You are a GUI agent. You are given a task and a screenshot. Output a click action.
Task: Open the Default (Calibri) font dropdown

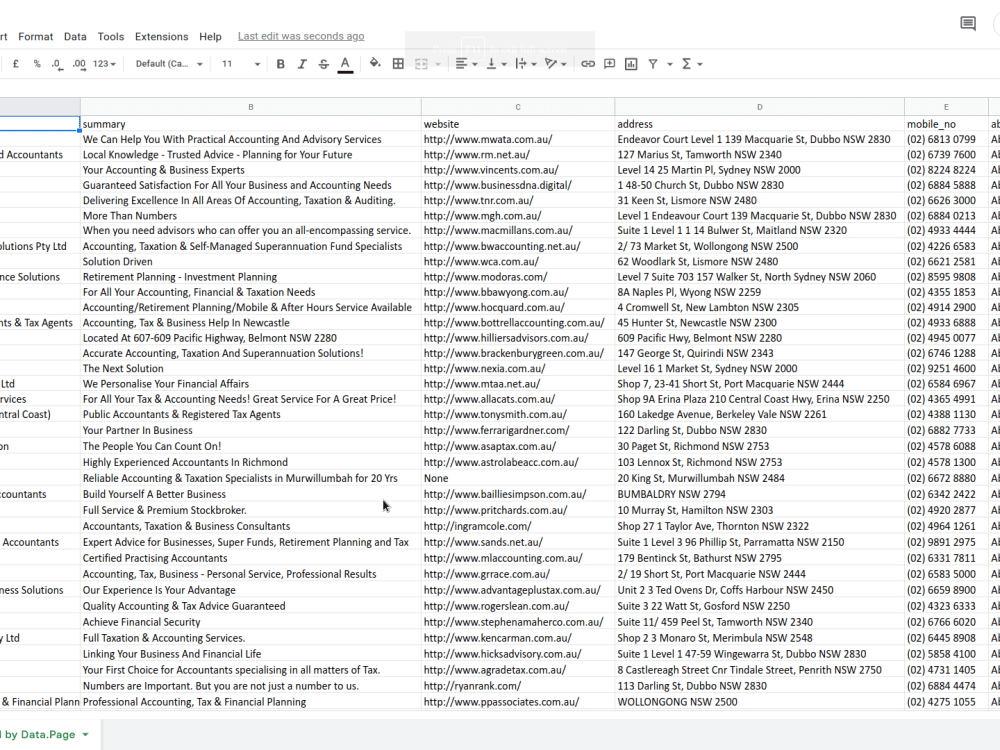169,64
